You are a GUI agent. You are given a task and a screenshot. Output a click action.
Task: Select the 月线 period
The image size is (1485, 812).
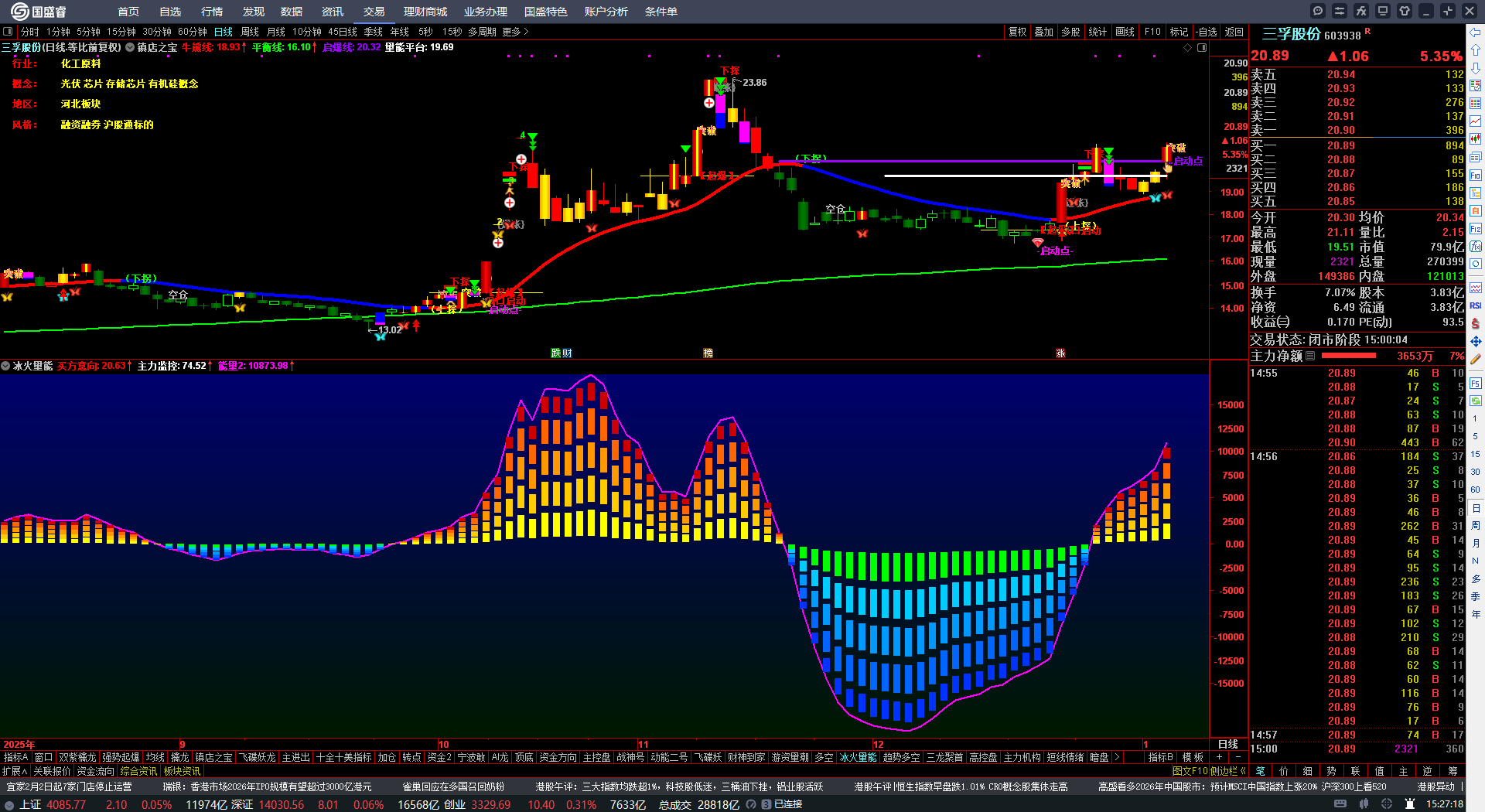[x=276, y=32]
